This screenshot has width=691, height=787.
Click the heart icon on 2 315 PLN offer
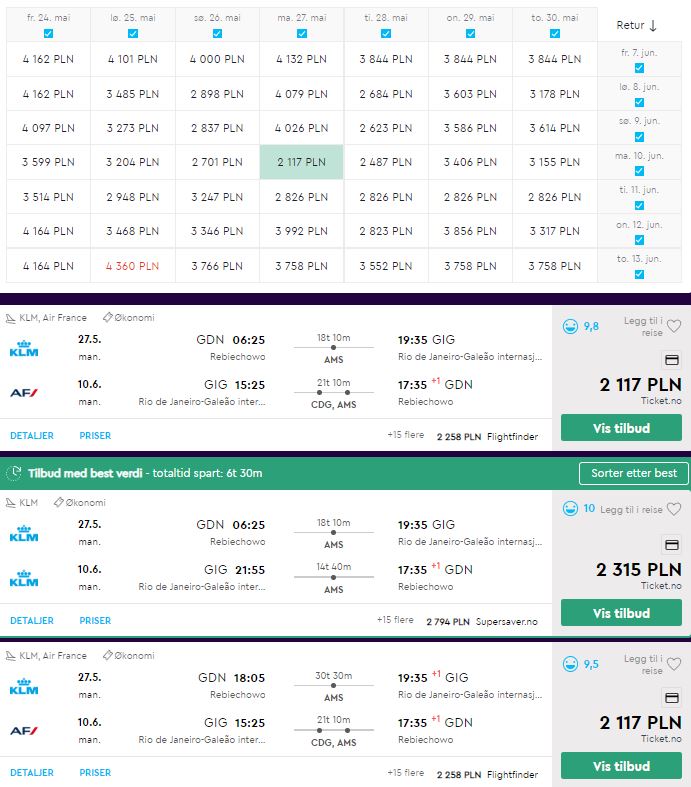(674, 509)
